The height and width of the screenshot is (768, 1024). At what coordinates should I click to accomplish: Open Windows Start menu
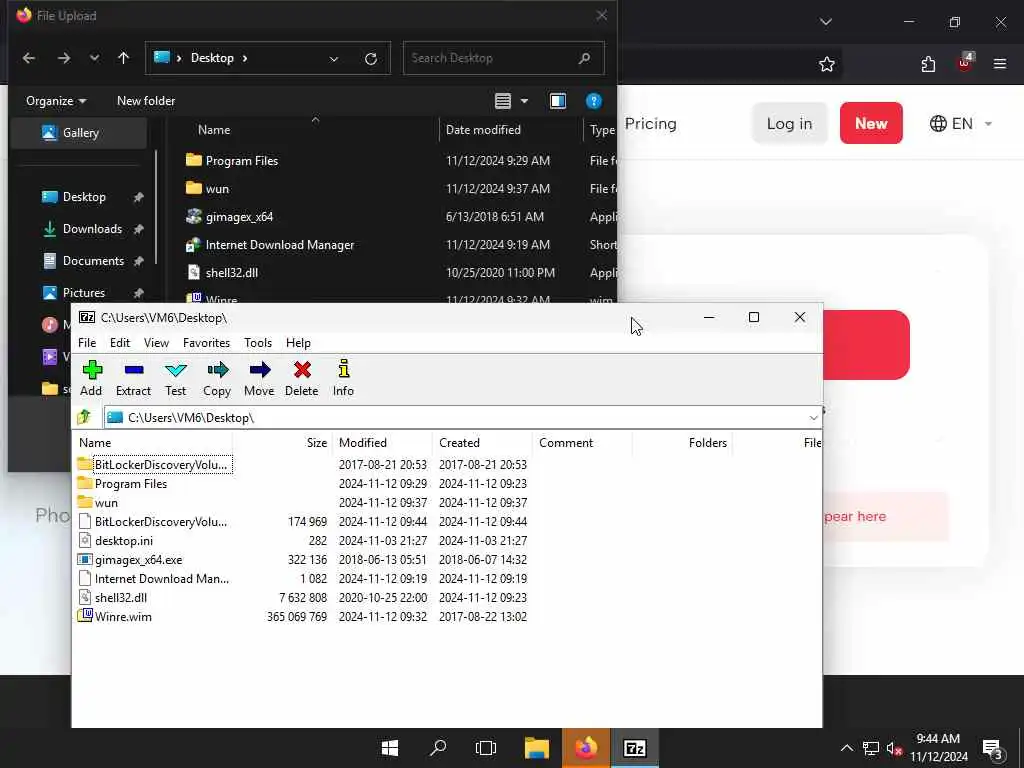pos(390,748)
